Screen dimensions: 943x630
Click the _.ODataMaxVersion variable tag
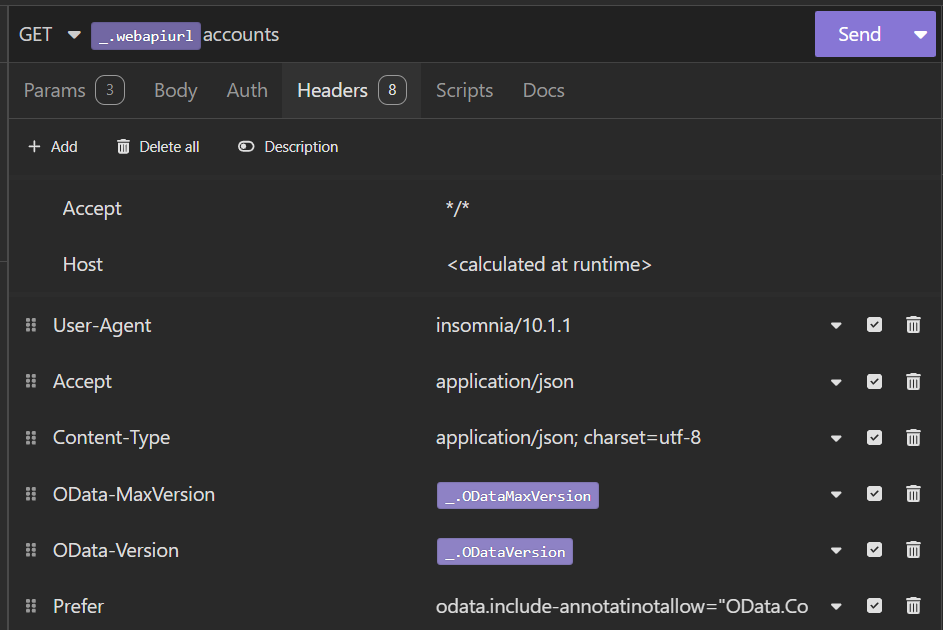click(x=518, y=495)
